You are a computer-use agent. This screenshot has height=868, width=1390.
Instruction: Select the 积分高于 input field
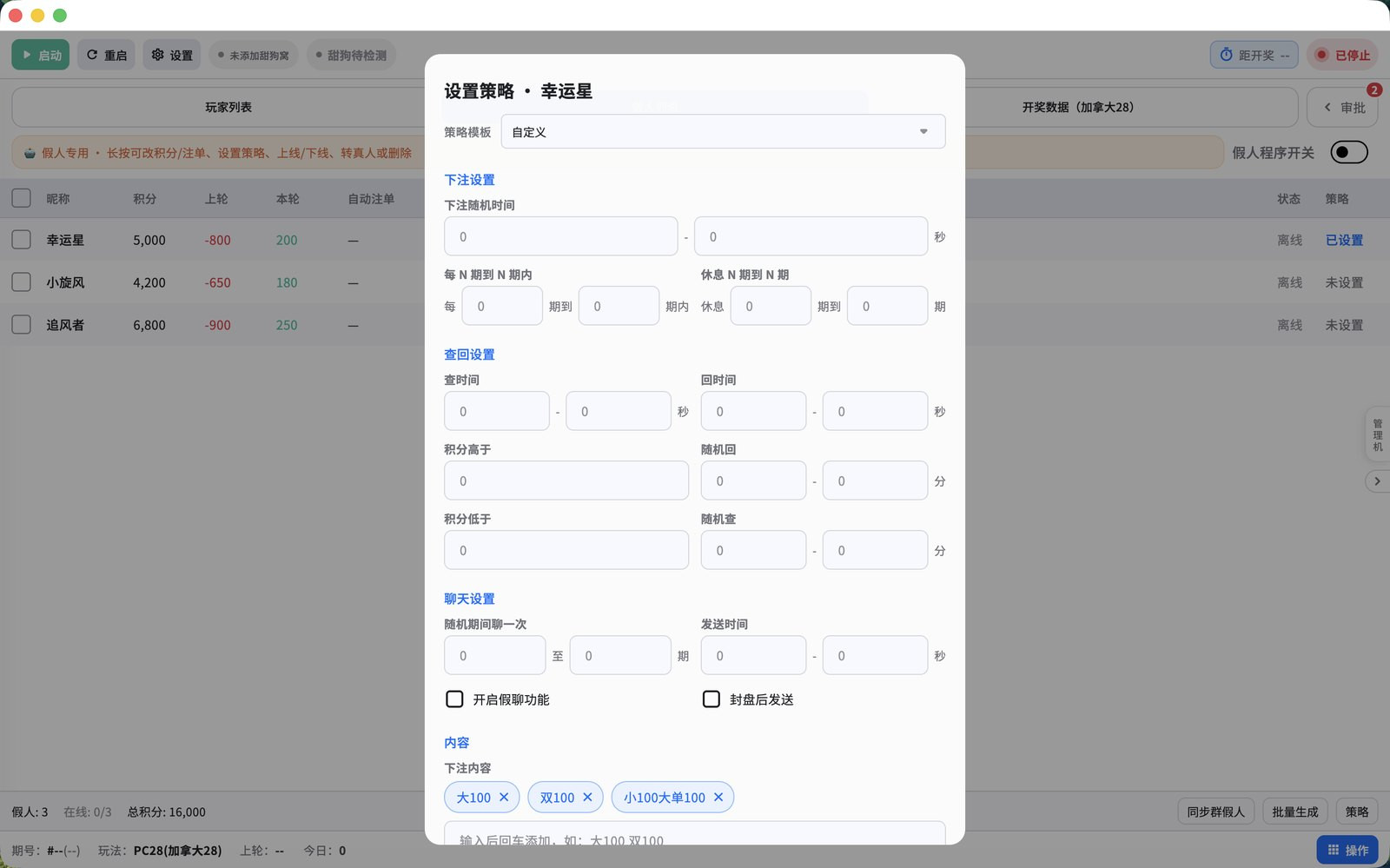566,480
